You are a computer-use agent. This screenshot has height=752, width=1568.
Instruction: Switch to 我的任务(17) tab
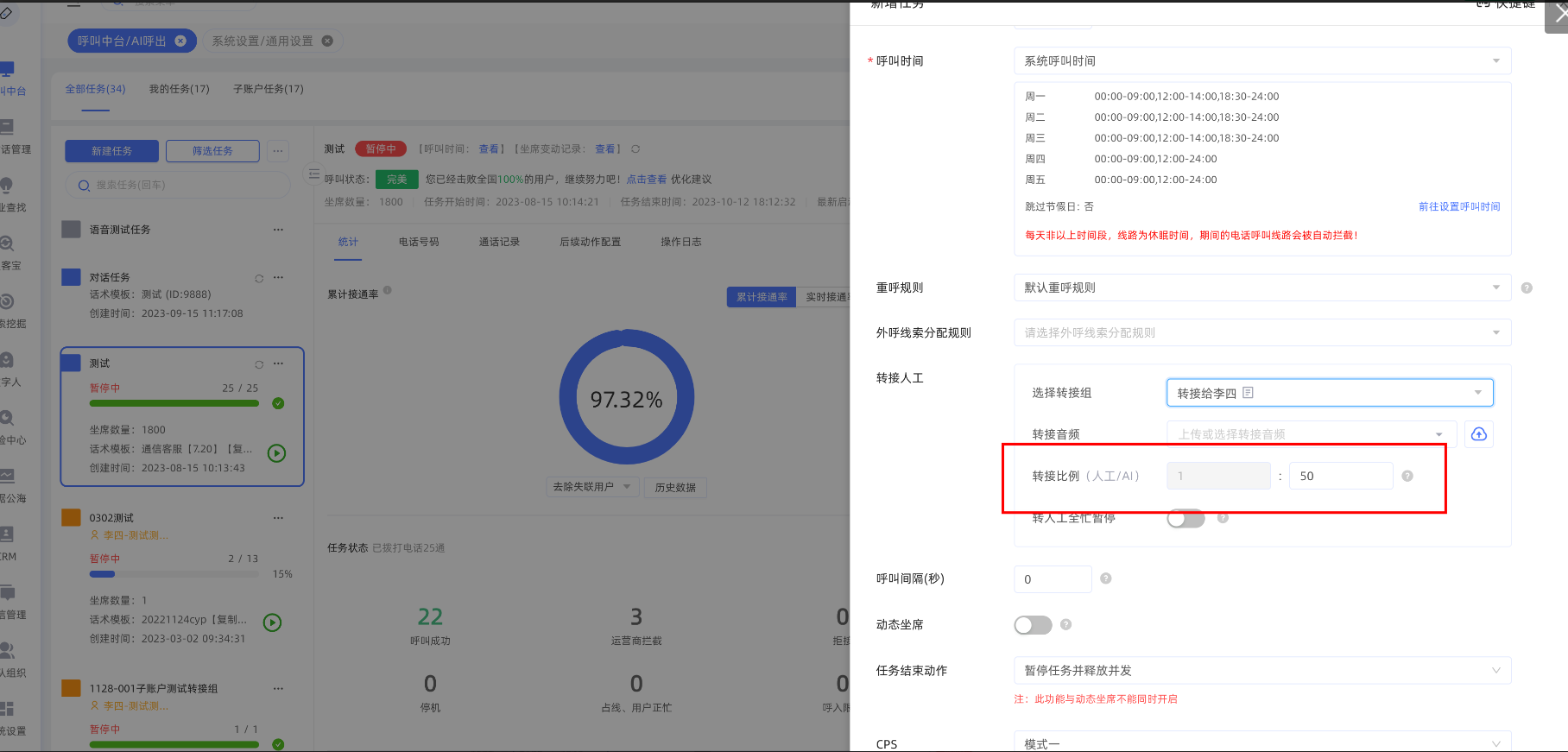point(179,89)
